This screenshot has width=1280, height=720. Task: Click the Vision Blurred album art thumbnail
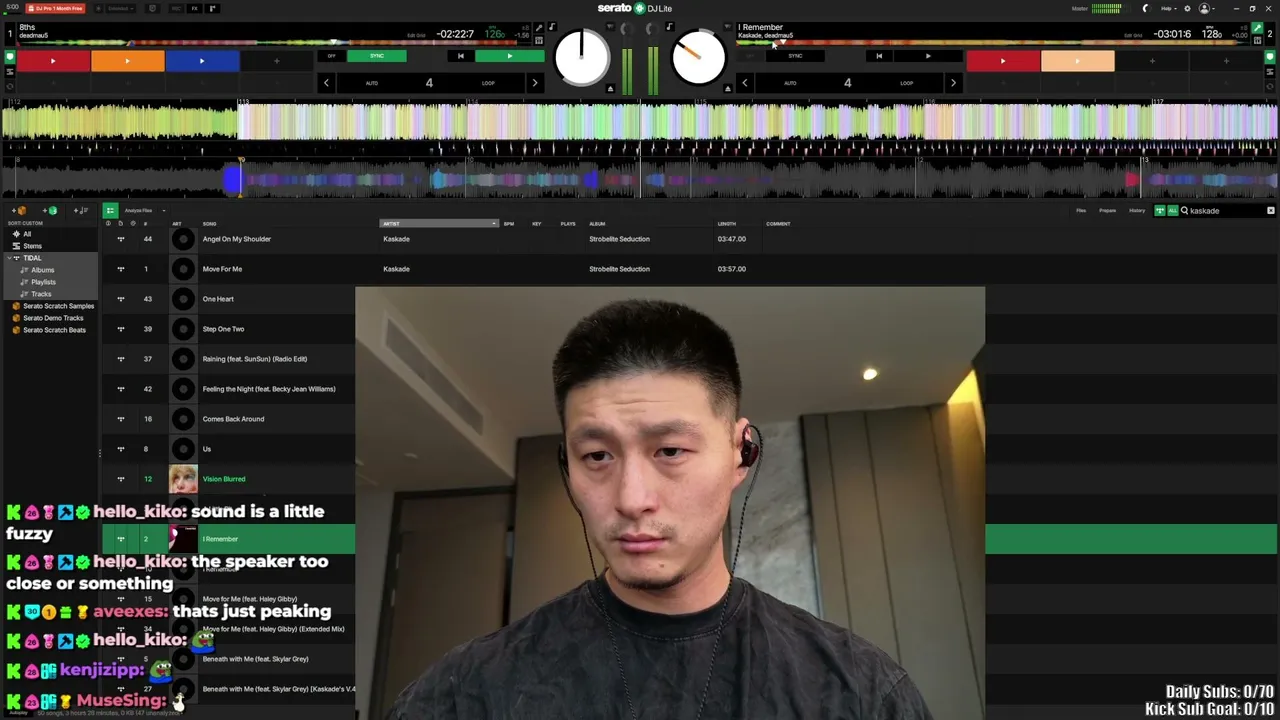(183, 479)
